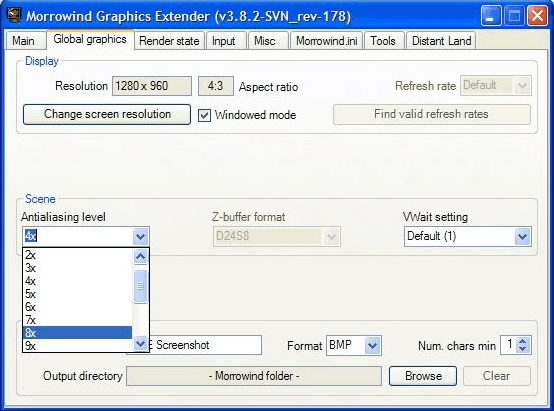
Task: Open the Render state tab
Action: [169, 41]
